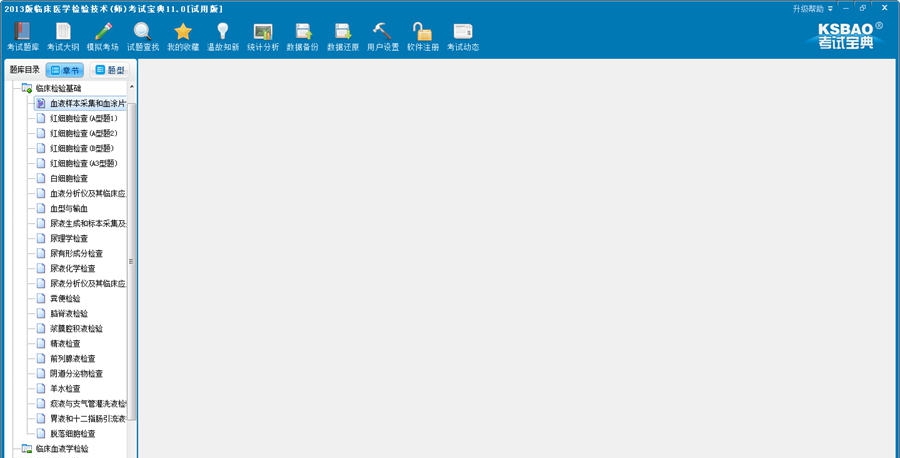This screenshot has height=458, width=900.
Task: Select 胃液和十二指肠引流液 chapter
Action: point(81,418)
